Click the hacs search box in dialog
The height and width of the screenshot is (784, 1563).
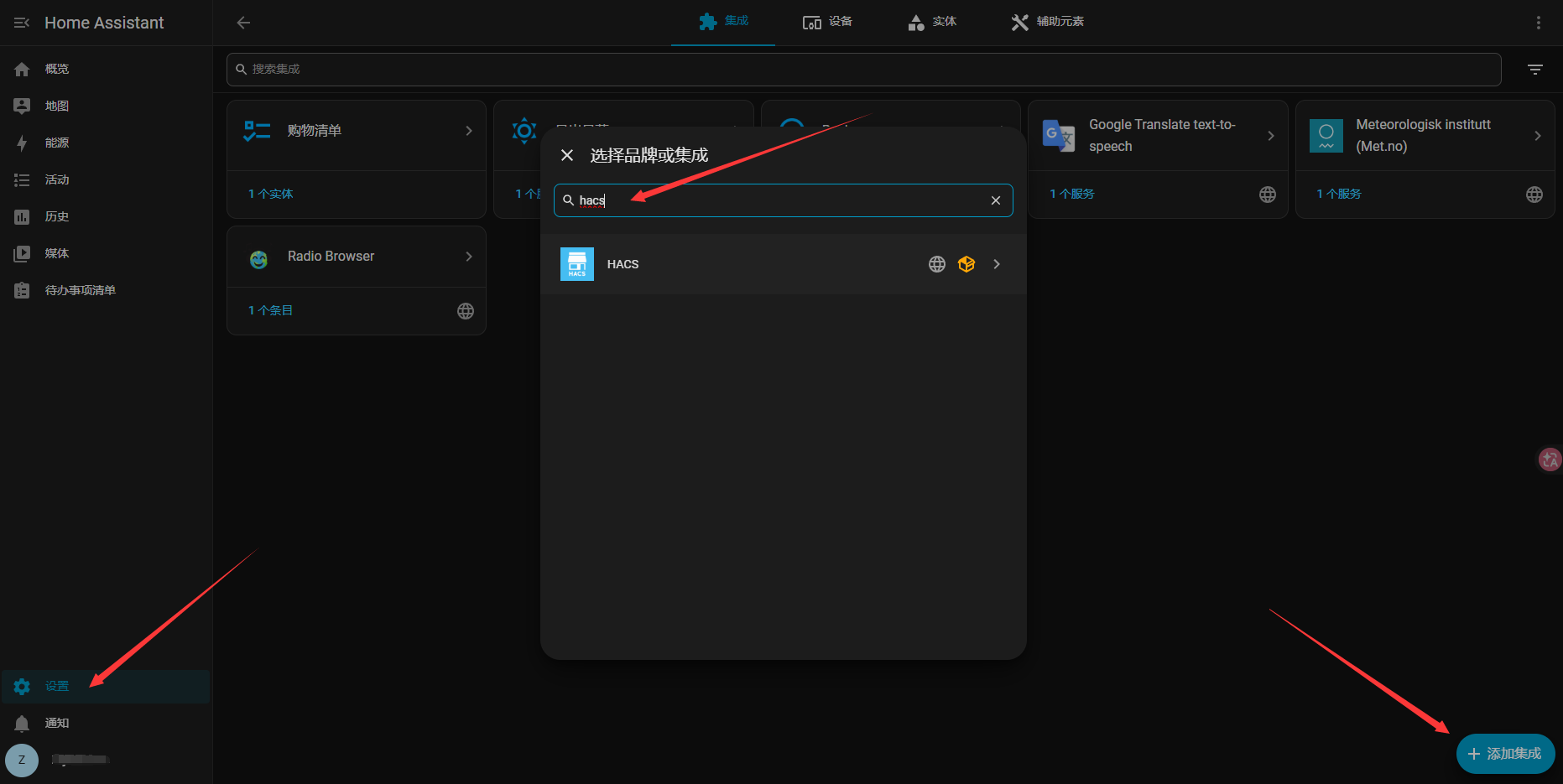click(784, 200)
